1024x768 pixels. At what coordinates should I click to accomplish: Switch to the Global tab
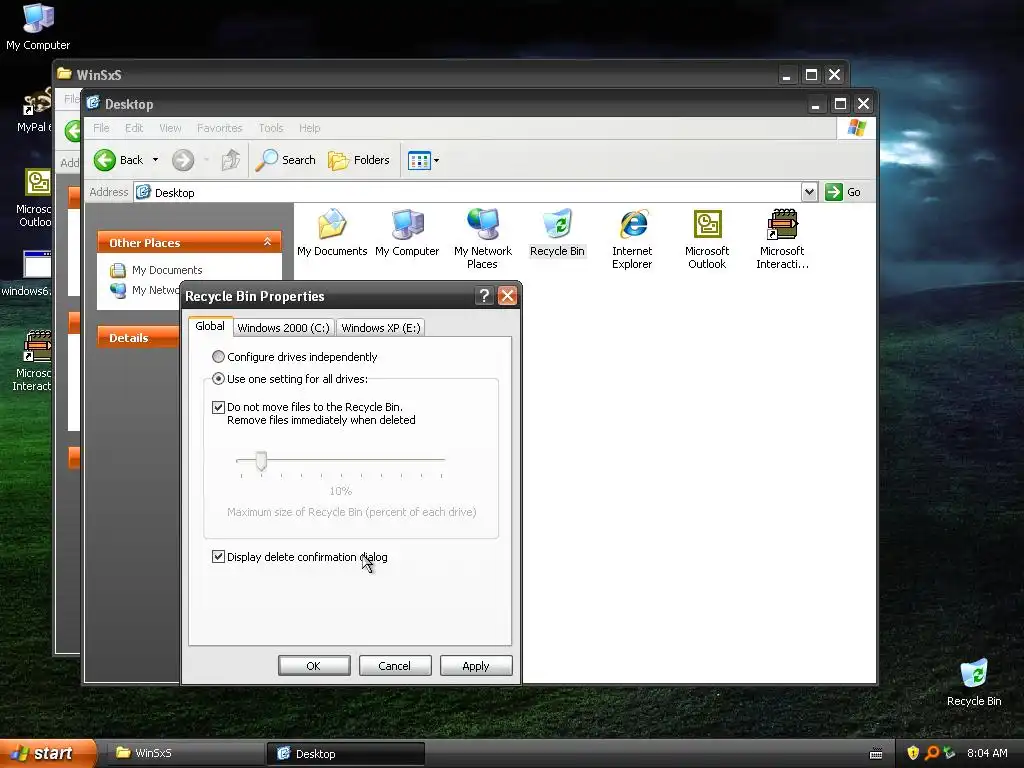point(210,326)
